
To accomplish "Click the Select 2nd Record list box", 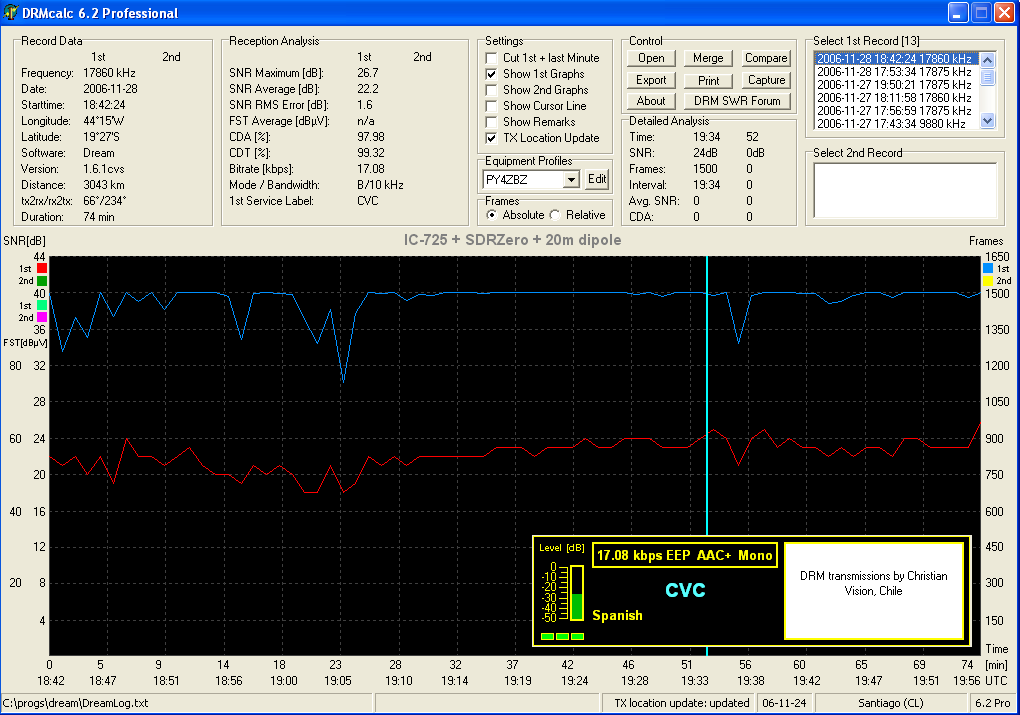I will tap(904, 189).
